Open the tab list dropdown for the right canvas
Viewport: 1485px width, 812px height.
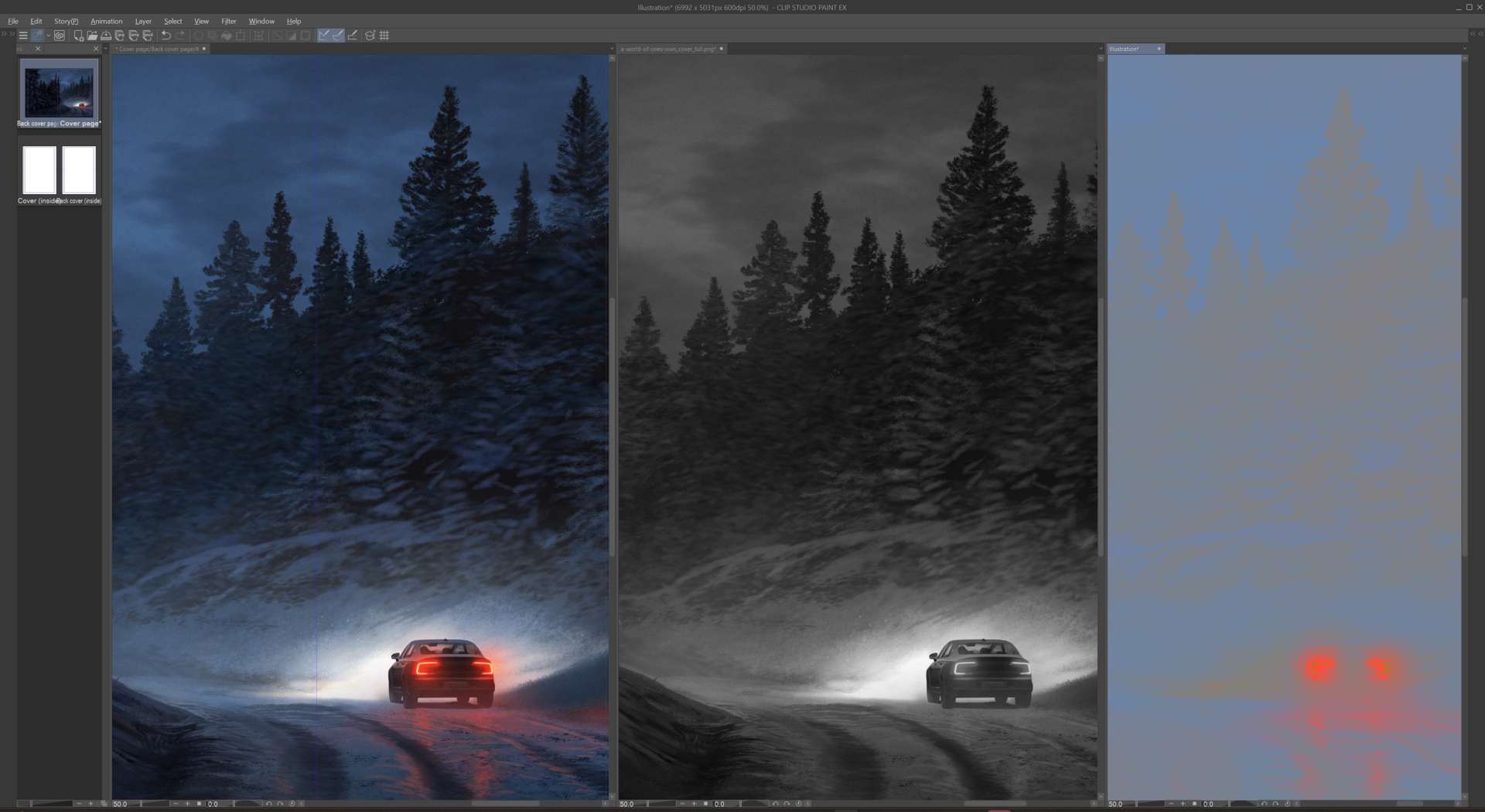1464,49
